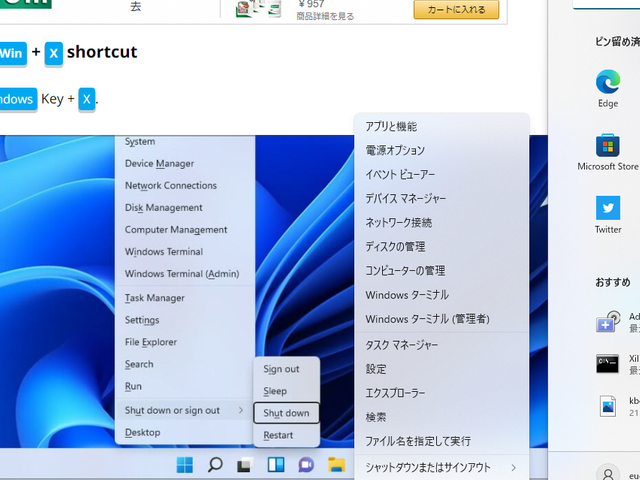Click the Task View icon in the article screenshot
This screenshot has width=640, height=480.
pyautogui.click(x=245, y=464)
